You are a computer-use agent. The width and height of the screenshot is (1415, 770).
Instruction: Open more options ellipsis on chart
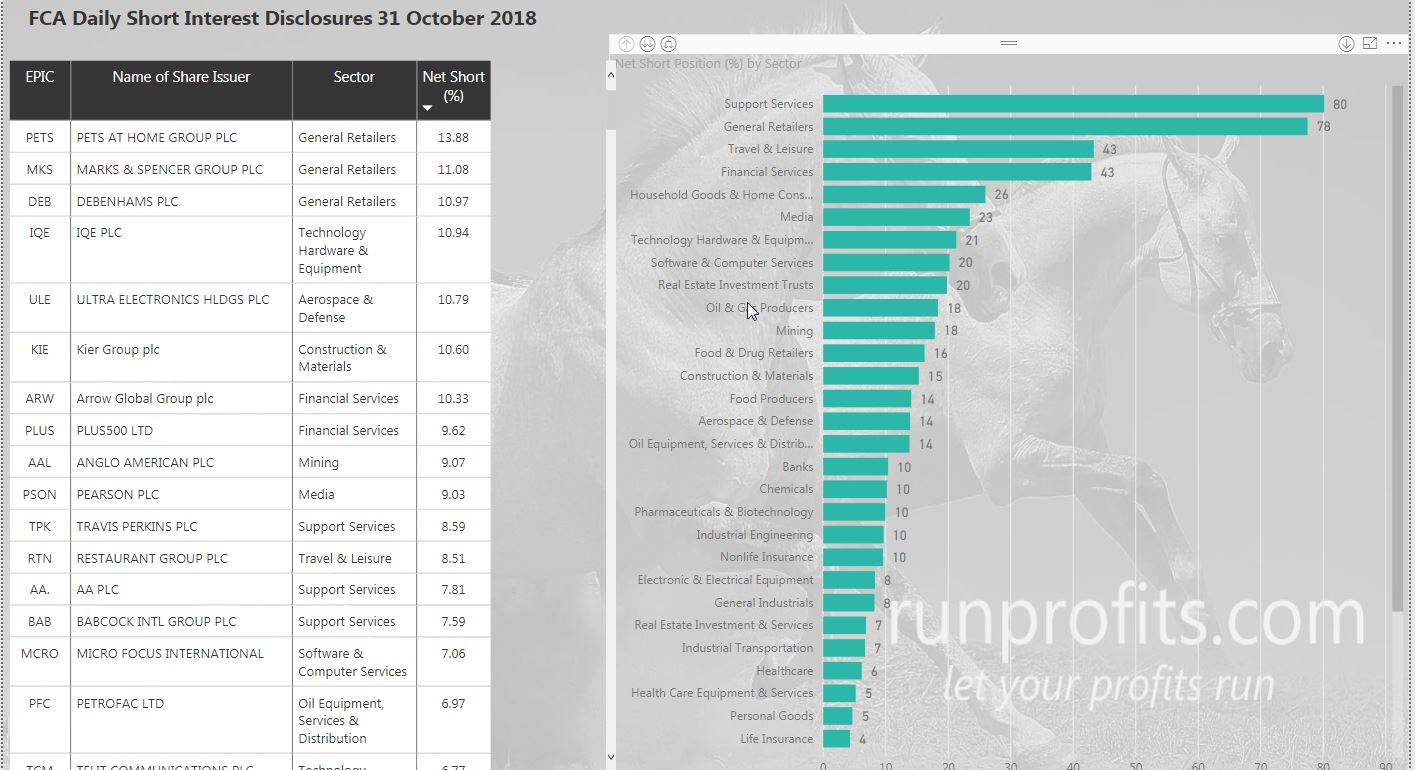tap(1394, 44)
